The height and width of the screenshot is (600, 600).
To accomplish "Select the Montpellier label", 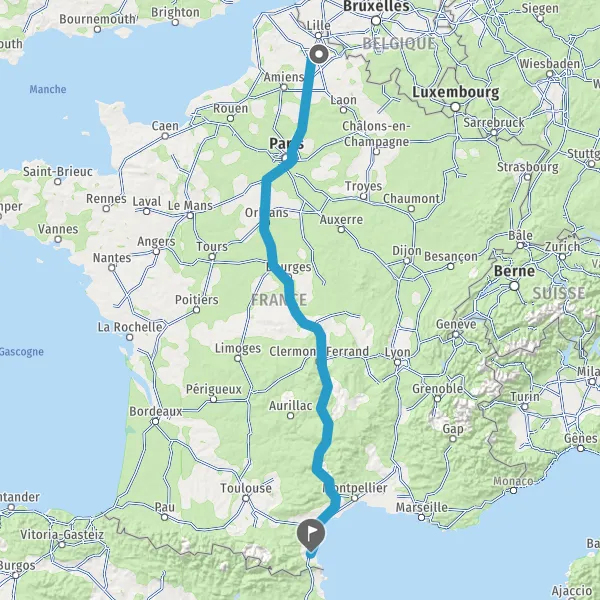I will click(355, 488).
